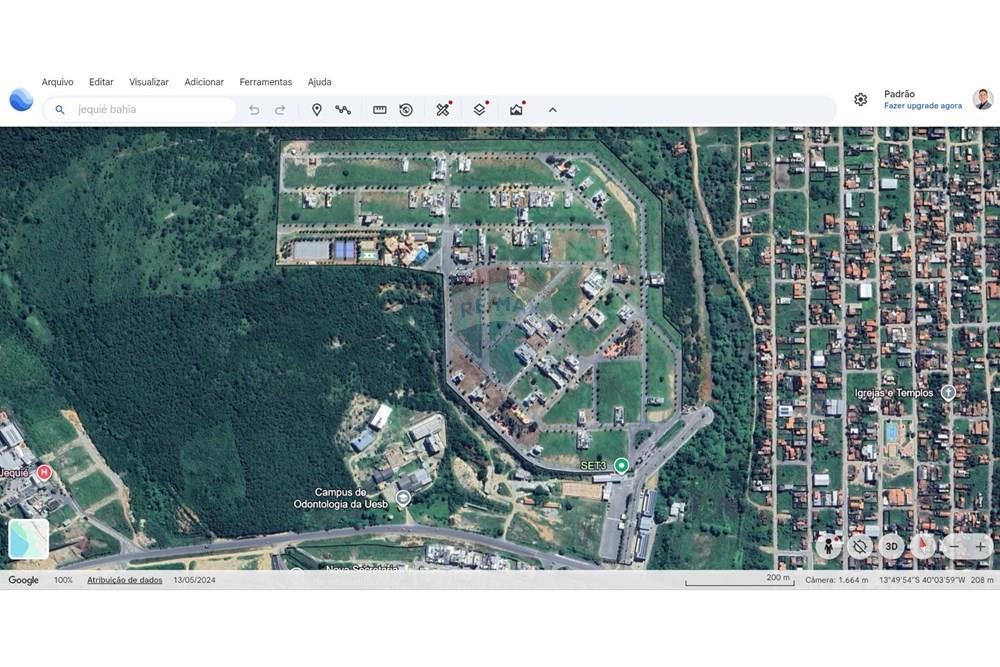
Task: Open the Visualizar menu
Action: pyautogui.click(x=149, y=82)
